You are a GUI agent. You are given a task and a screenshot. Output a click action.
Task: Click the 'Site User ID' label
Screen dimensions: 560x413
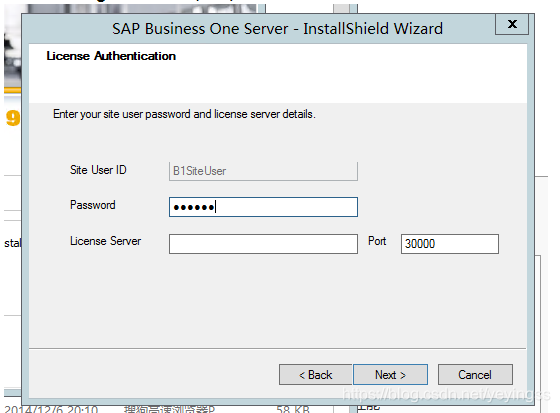click(x=98, y=170)
